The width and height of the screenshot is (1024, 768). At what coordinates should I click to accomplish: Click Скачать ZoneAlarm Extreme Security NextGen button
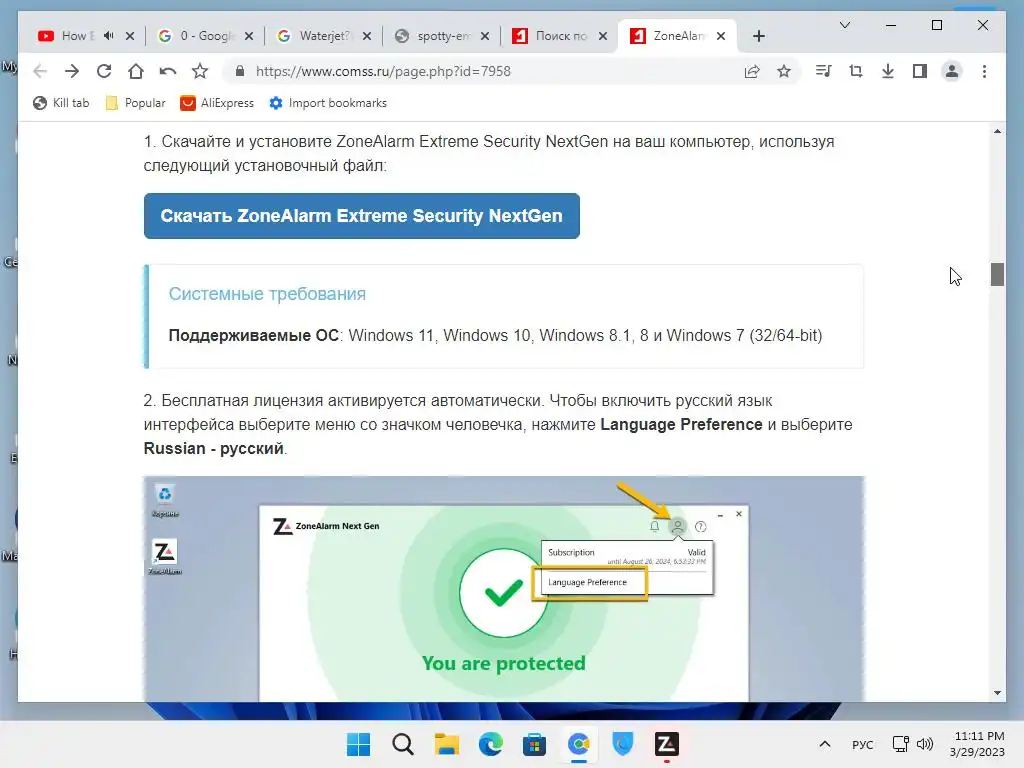coord(362,216)
